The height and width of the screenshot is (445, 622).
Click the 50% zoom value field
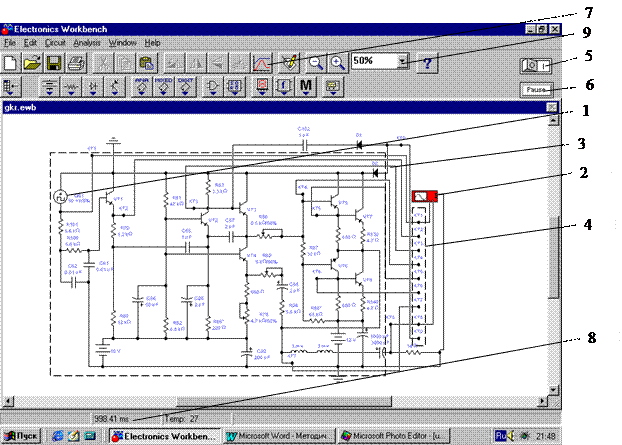374,61
